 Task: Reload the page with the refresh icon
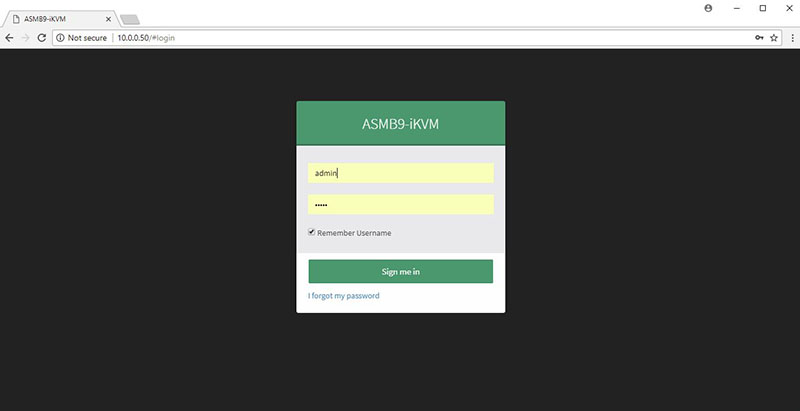42,38
